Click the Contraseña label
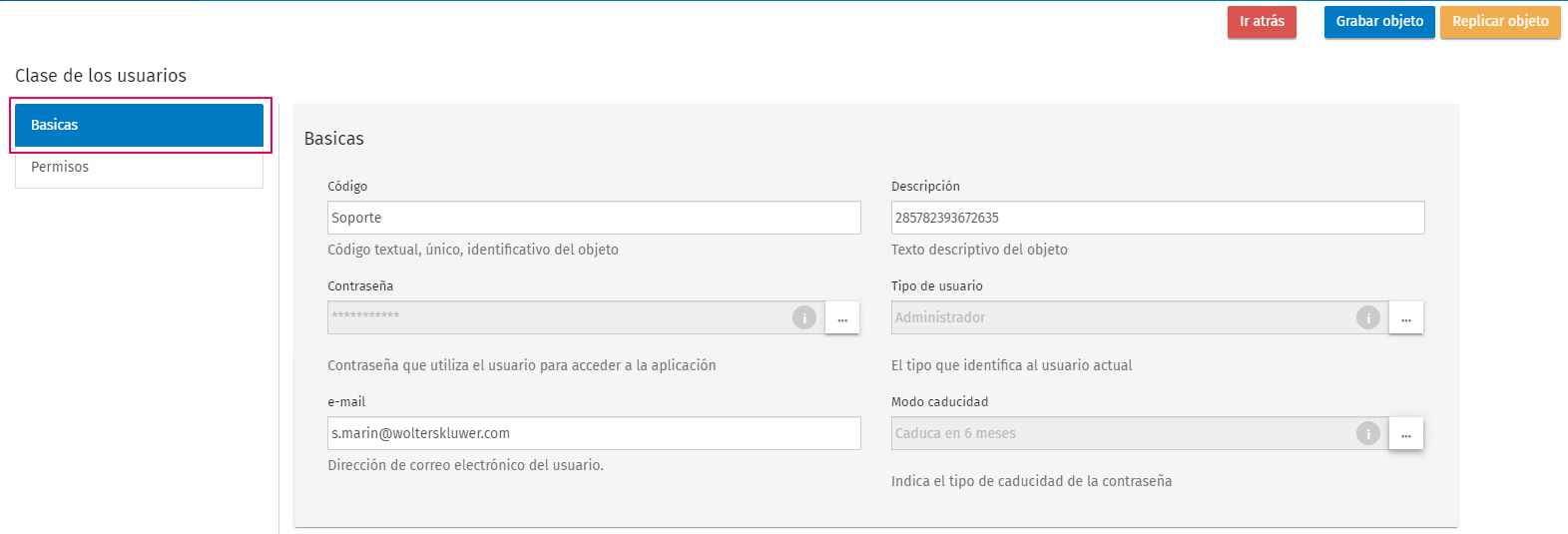 360,286
